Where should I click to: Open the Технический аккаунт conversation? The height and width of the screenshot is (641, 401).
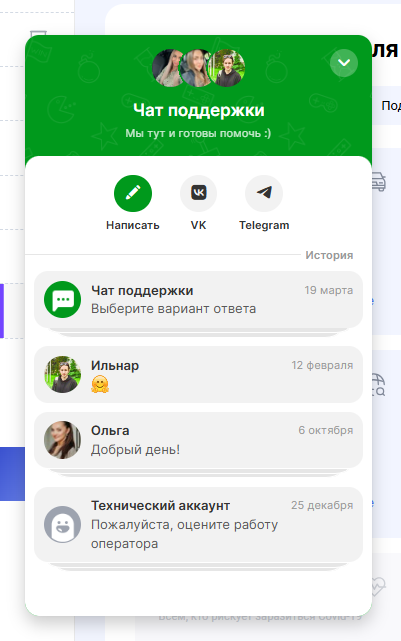pos(198,524)
